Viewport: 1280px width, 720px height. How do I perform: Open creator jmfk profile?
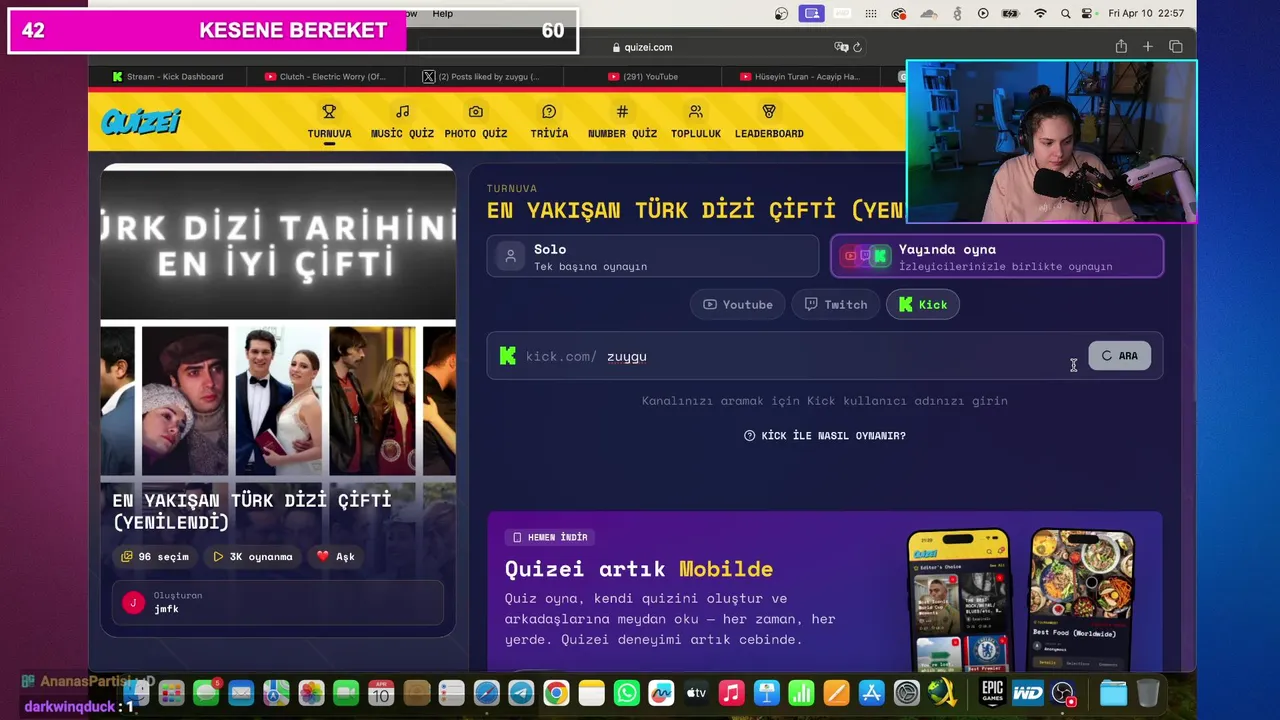[278, 602]
